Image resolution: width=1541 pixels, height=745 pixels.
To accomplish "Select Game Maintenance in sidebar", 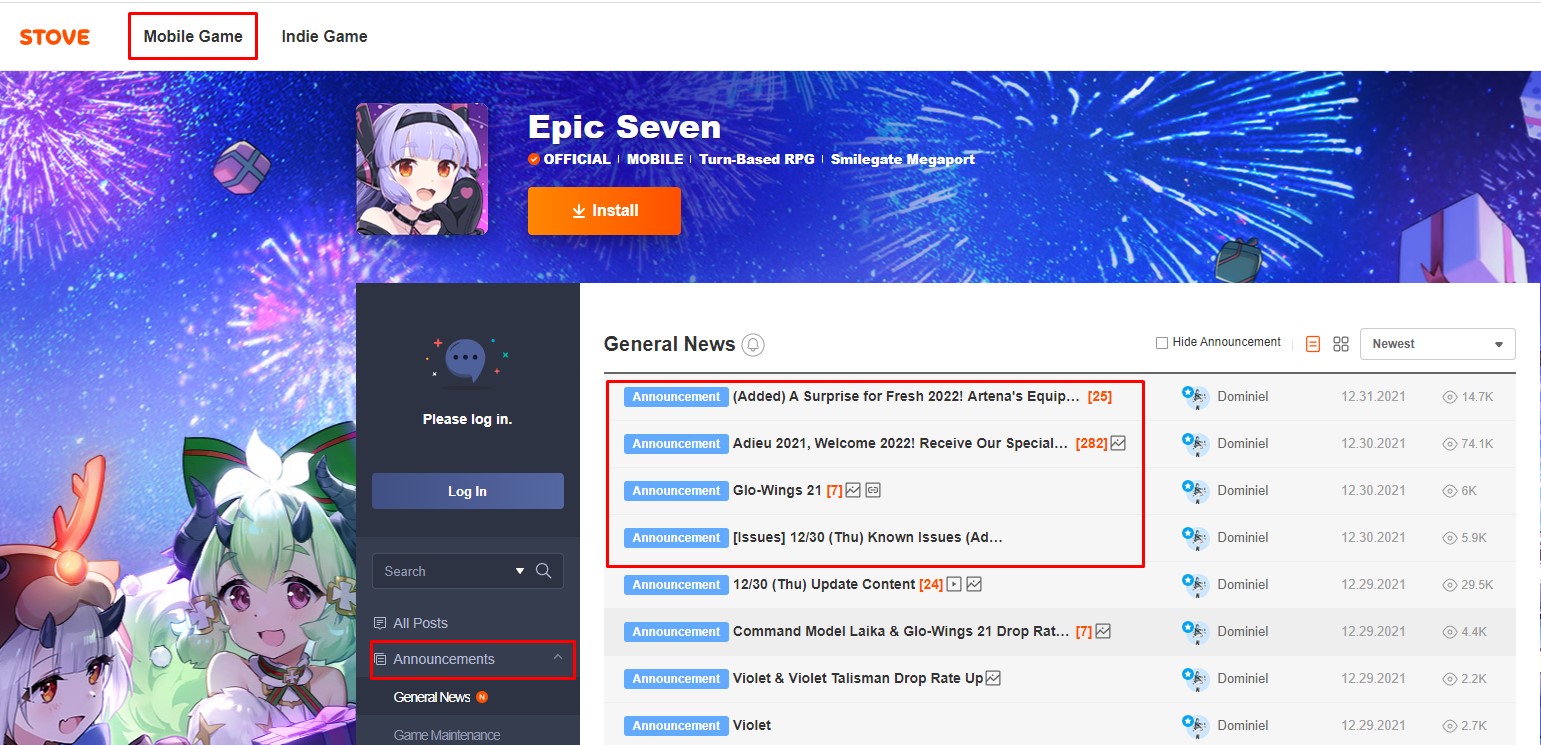I will 446,735.
